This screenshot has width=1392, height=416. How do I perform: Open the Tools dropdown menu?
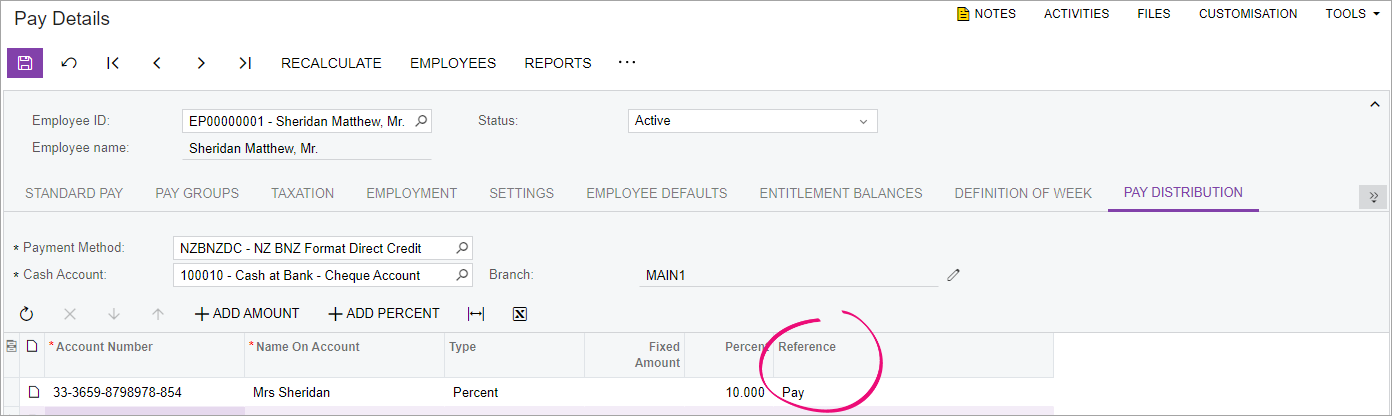tap(1351, 14)
